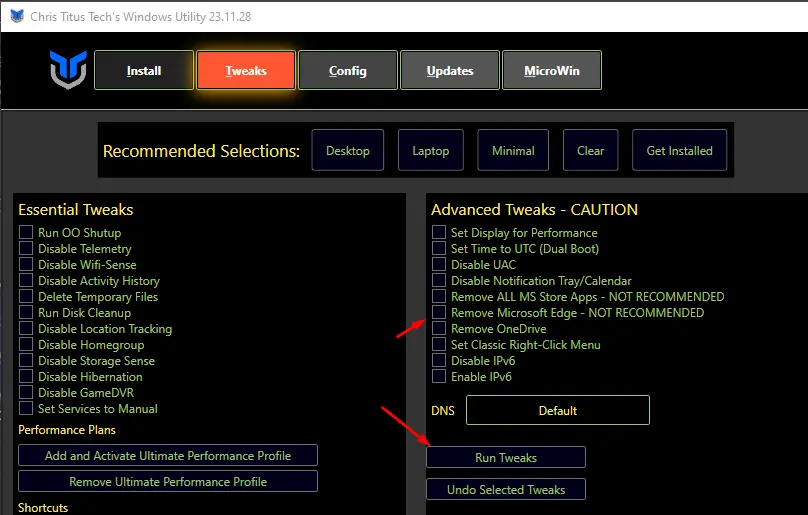Tick Set Classic Right-Click Menu

[x=439, y=344]
